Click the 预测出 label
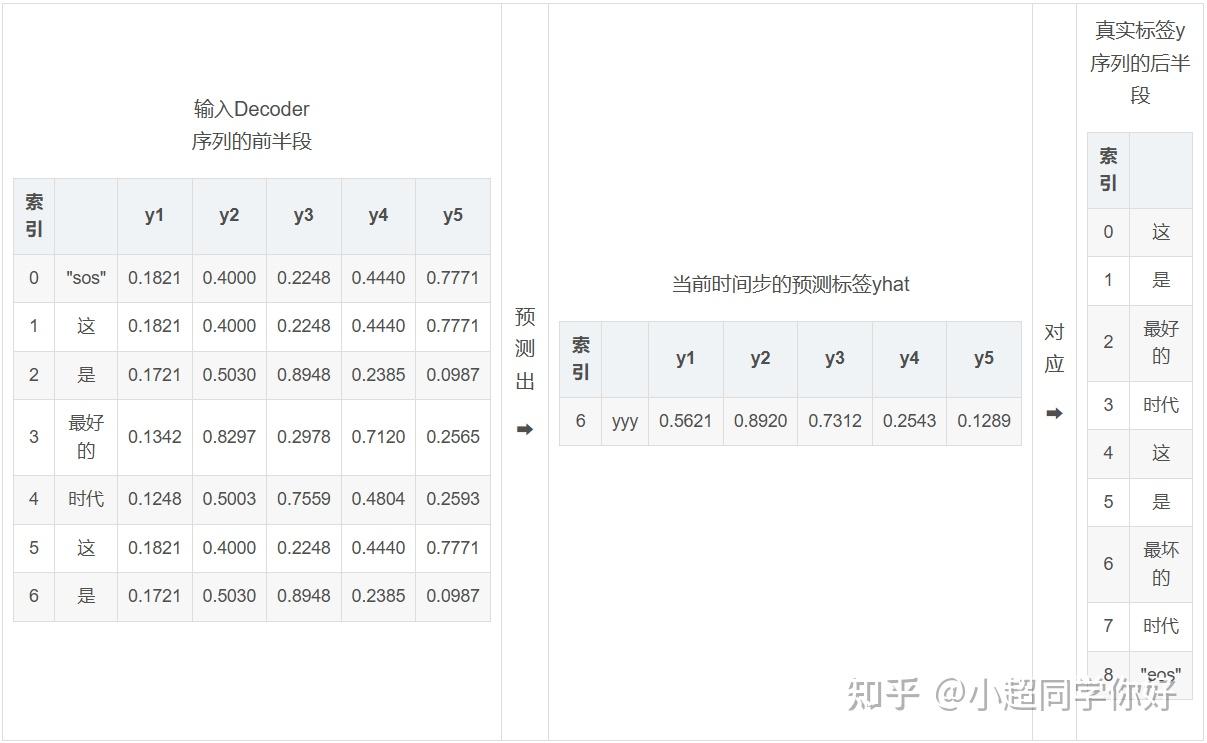 (525, 349)
